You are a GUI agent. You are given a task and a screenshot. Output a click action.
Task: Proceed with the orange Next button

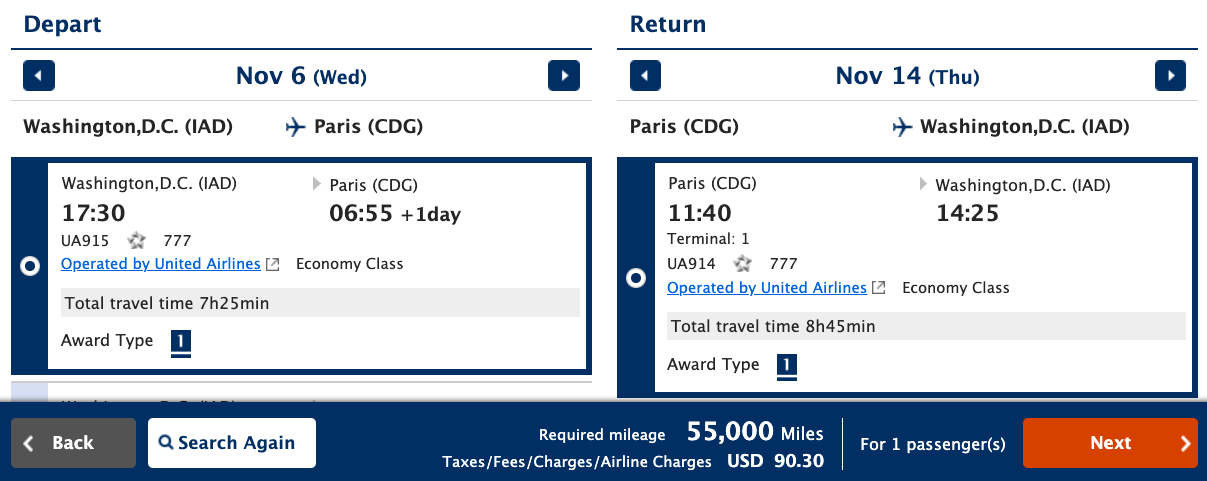pos(1110,443)
